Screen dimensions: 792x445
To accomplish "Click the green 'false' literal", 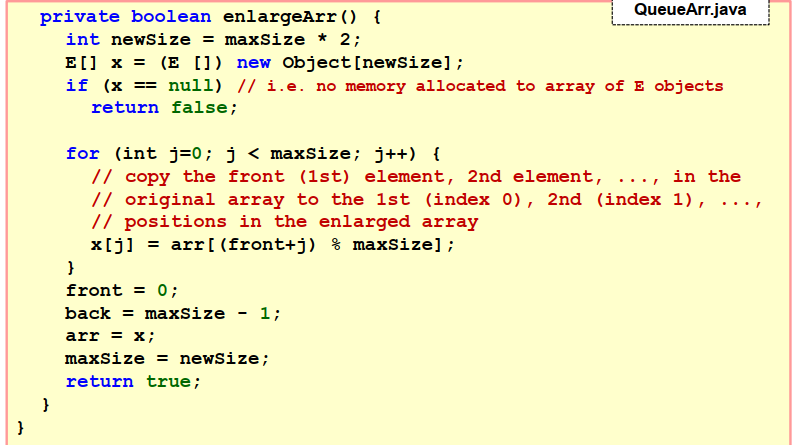I will coord(200,108).
